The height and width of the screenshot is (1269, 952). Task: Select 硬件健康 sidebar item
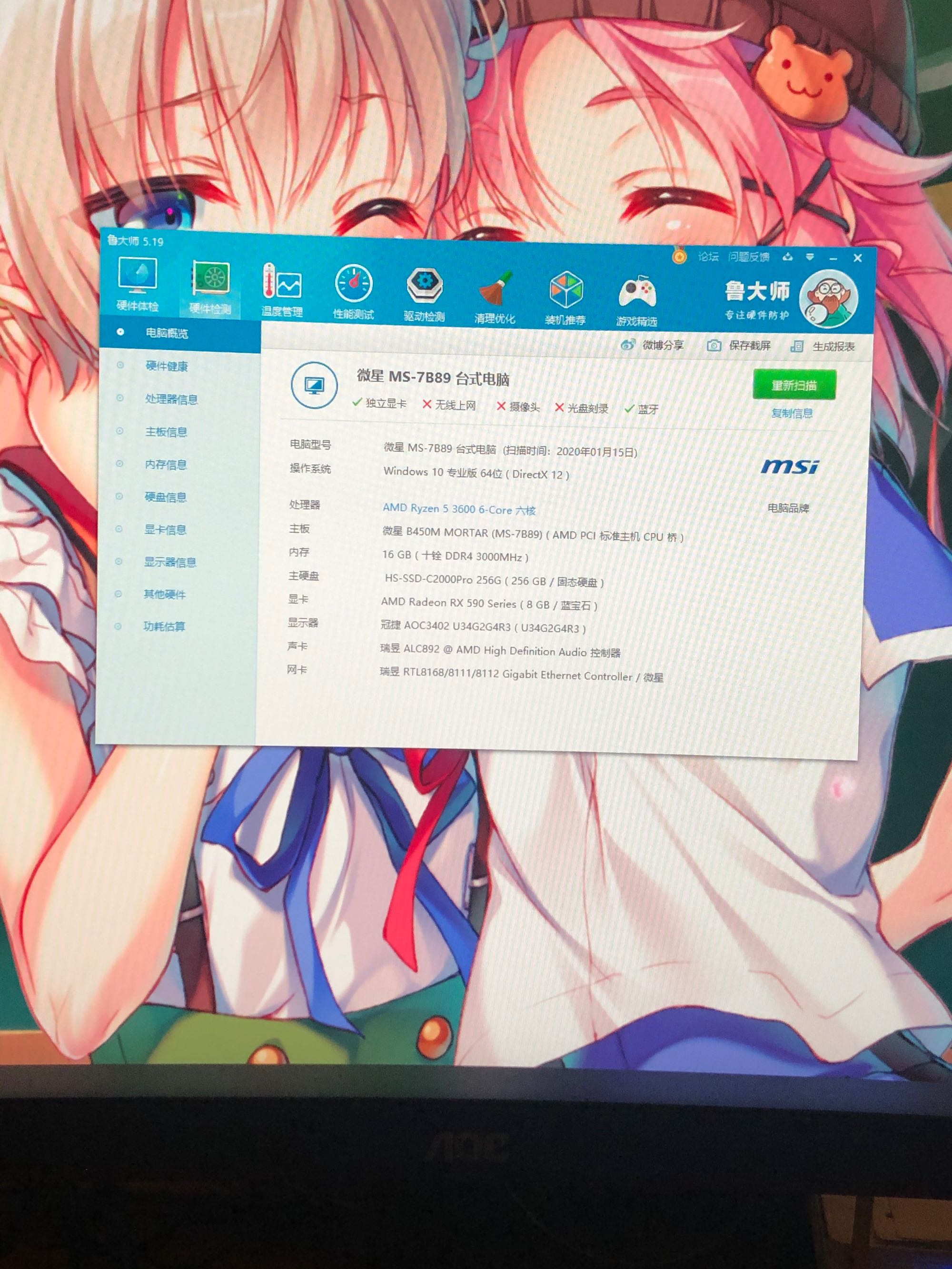coord(167,366)
